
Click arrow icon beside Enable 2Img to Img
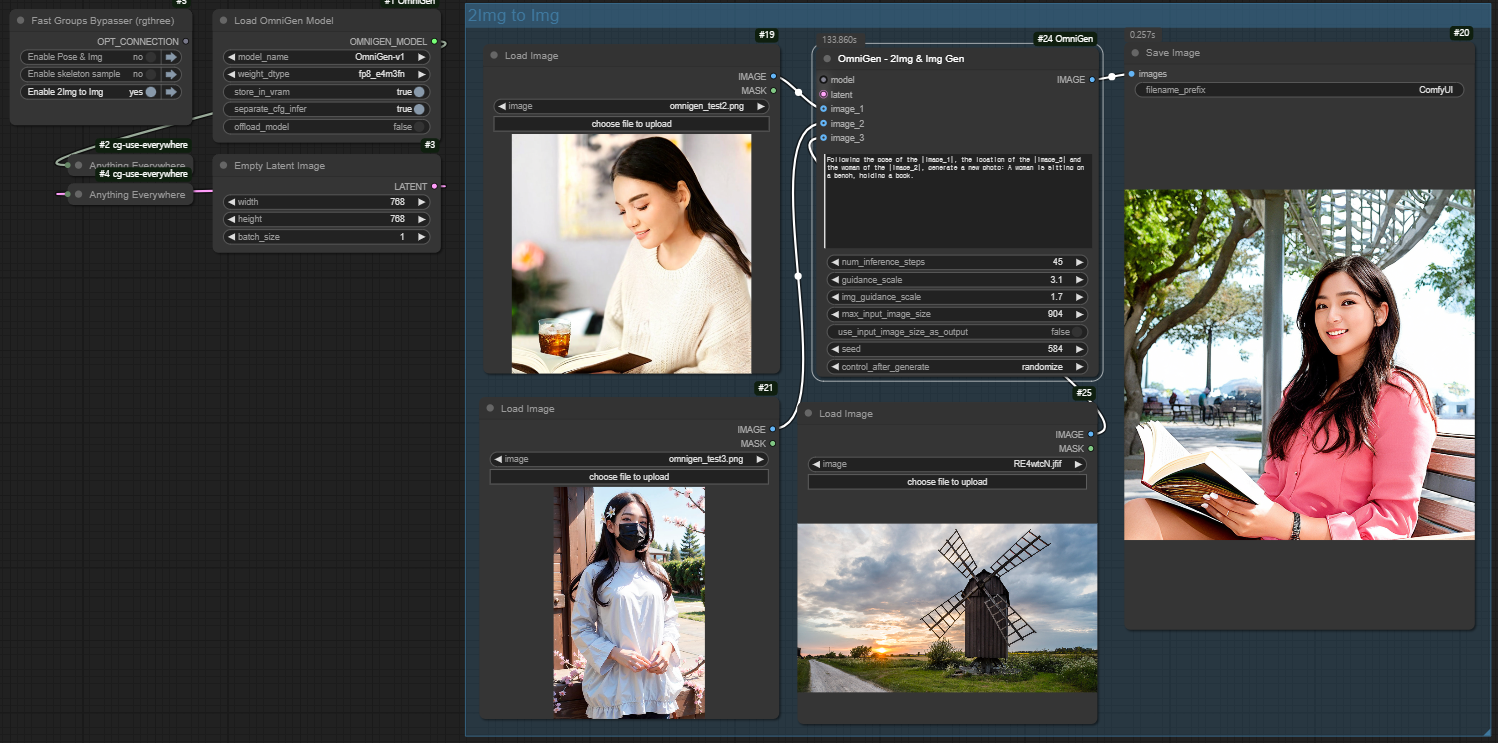point(171,92)
